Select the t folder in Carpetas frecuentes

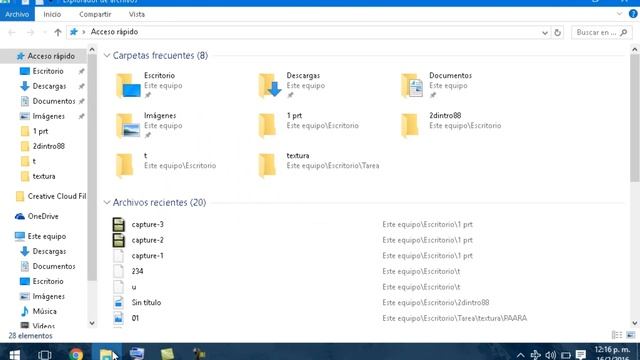click(124, 165)
